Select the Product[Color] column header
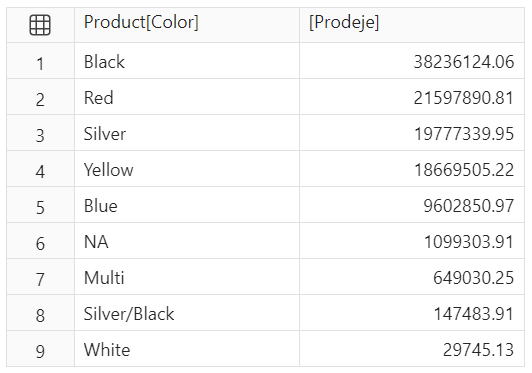Viewport: 532px width, 373px height. 187,25
